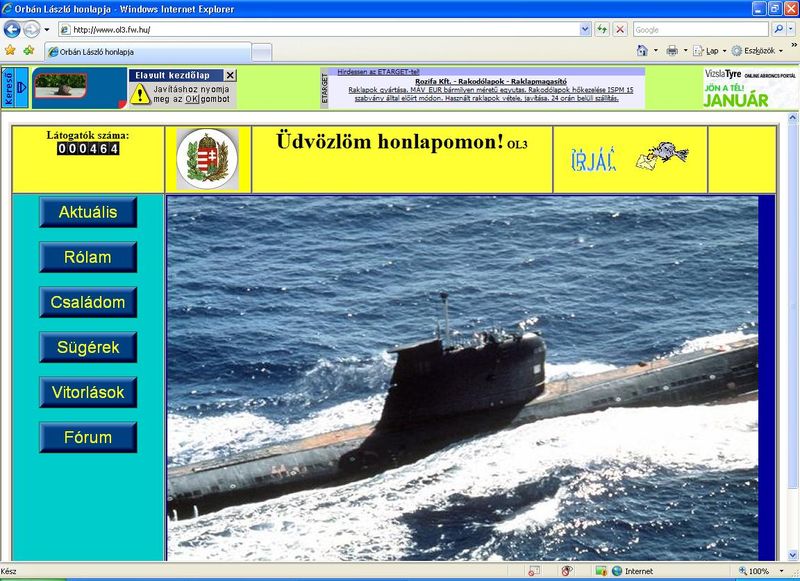Open a new blank tab
800x581 pixels.
[262, 52]
